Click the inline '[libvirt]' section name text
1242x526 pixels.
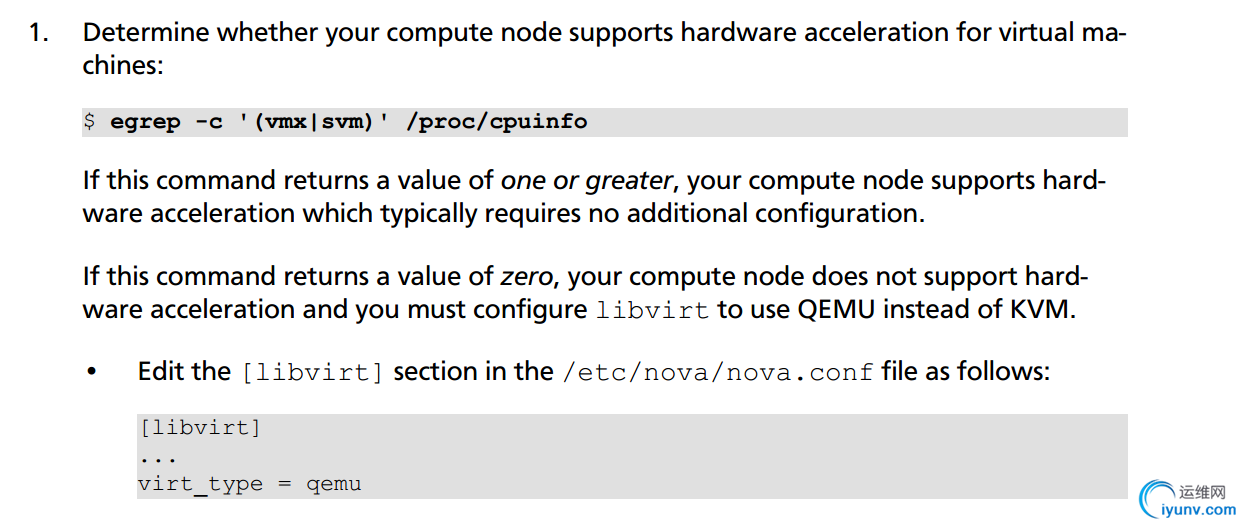pos(313,372)
